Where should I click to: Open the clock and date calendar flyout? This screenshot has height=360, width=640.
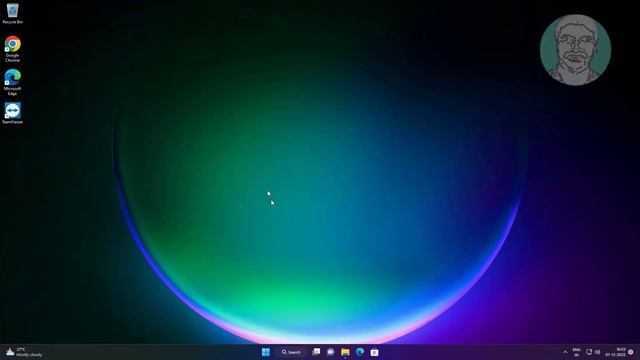tap(616, 352)
